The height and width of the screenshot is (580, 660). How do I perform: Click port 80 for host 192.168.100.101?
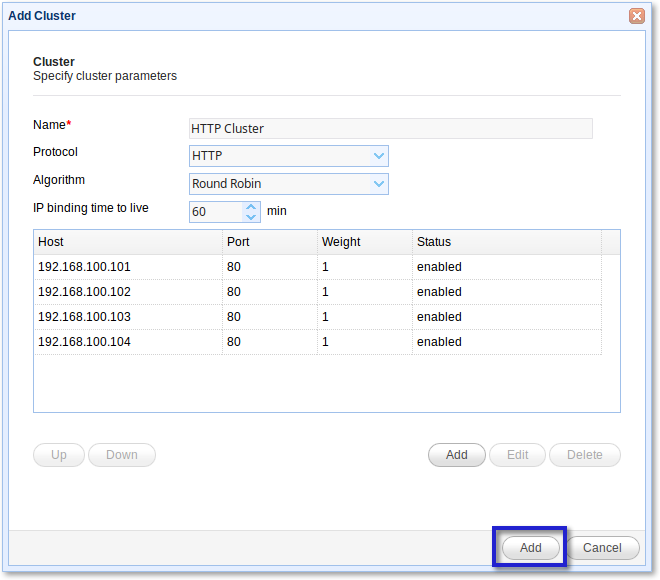click(x=234, y=267)
